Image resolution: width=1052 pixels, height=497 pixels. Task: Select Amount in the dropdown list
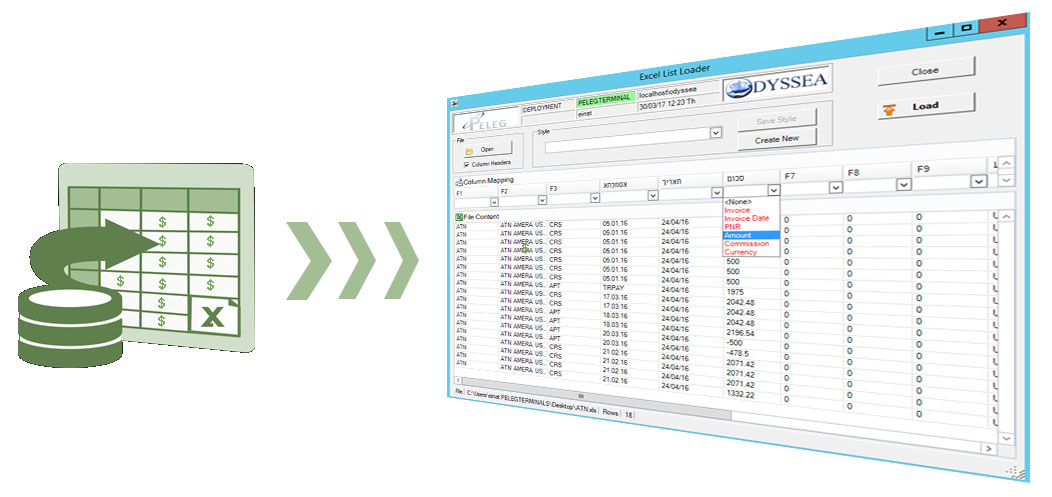738,235
